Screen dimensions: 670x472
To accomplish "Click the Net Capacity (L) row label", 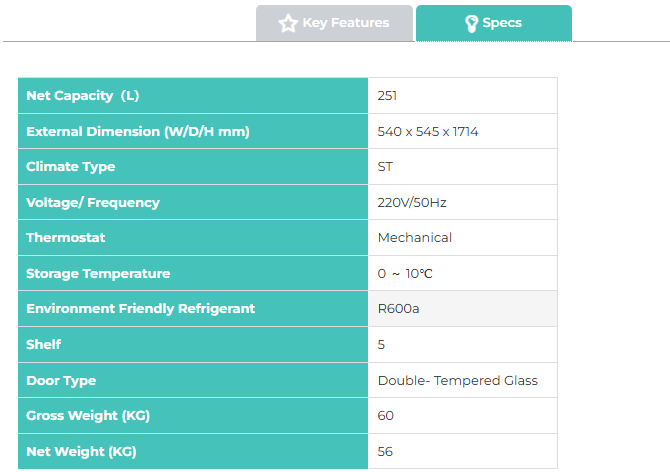I will (82, 96).
